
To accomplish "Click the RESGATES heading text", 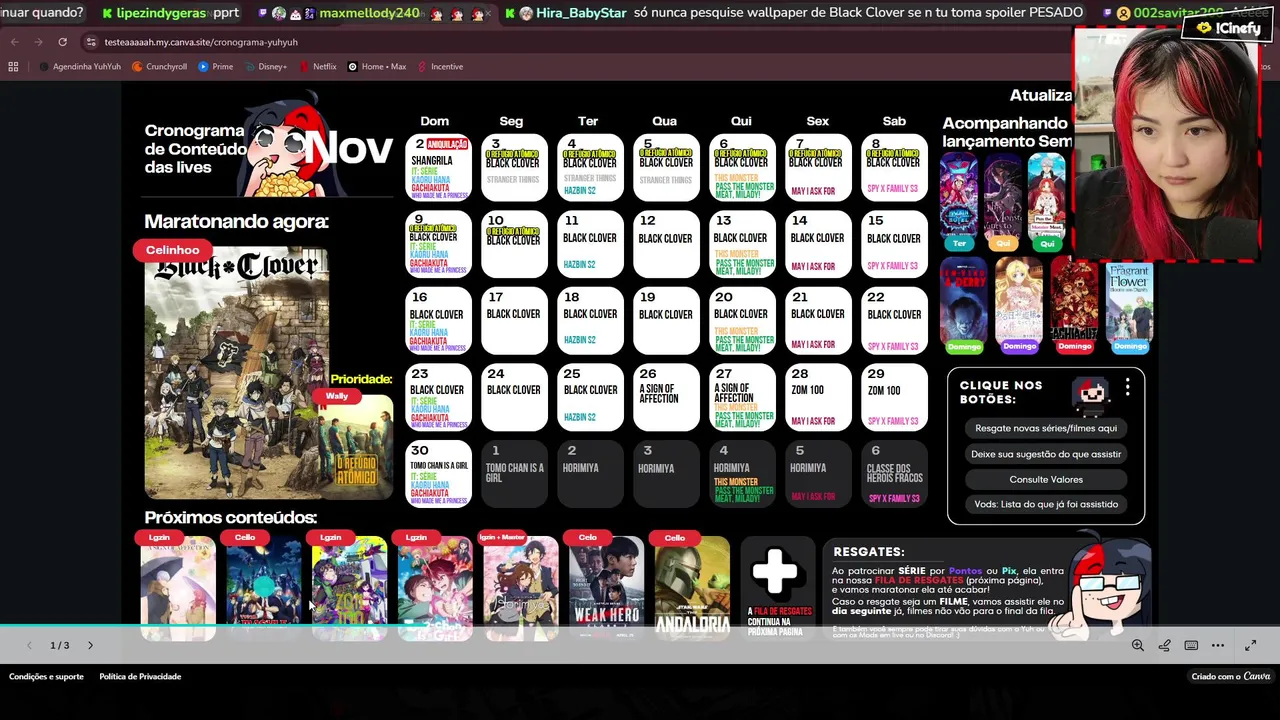I will [868, 552].
